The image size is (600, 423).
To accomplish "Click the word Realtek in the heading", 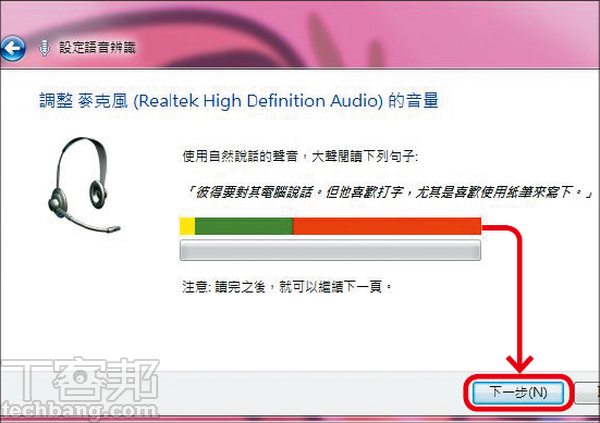I will [168, 101].
